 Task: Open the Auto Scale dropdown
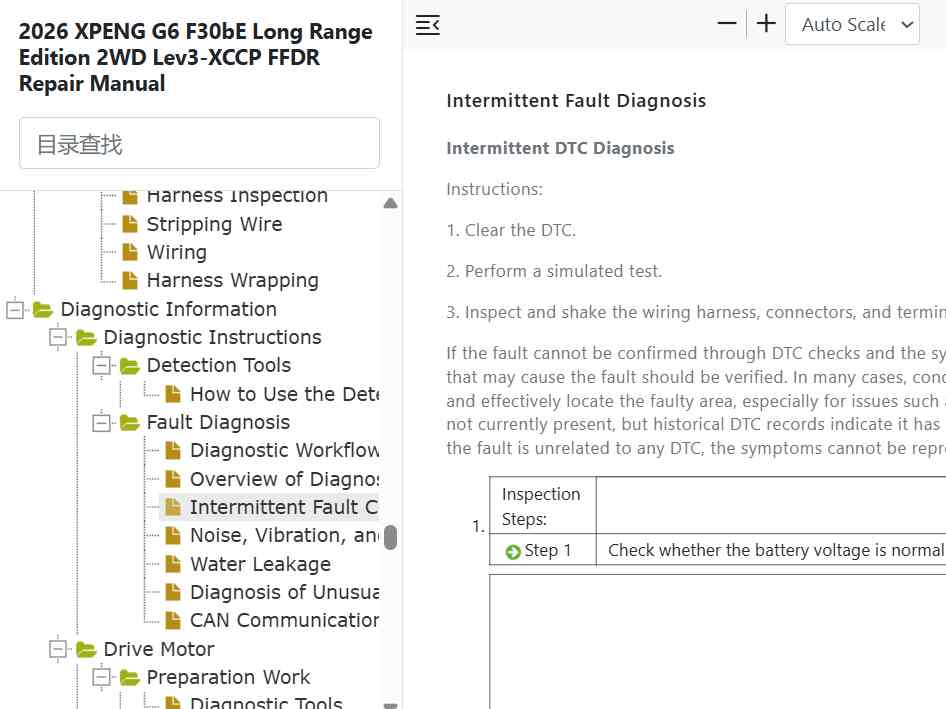click(852, 24)
